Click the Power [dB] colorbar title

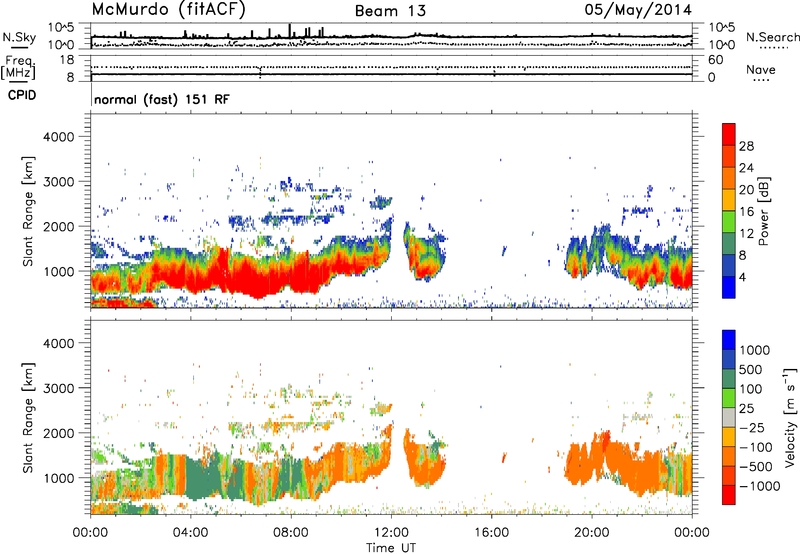click(x=763, y=212)
